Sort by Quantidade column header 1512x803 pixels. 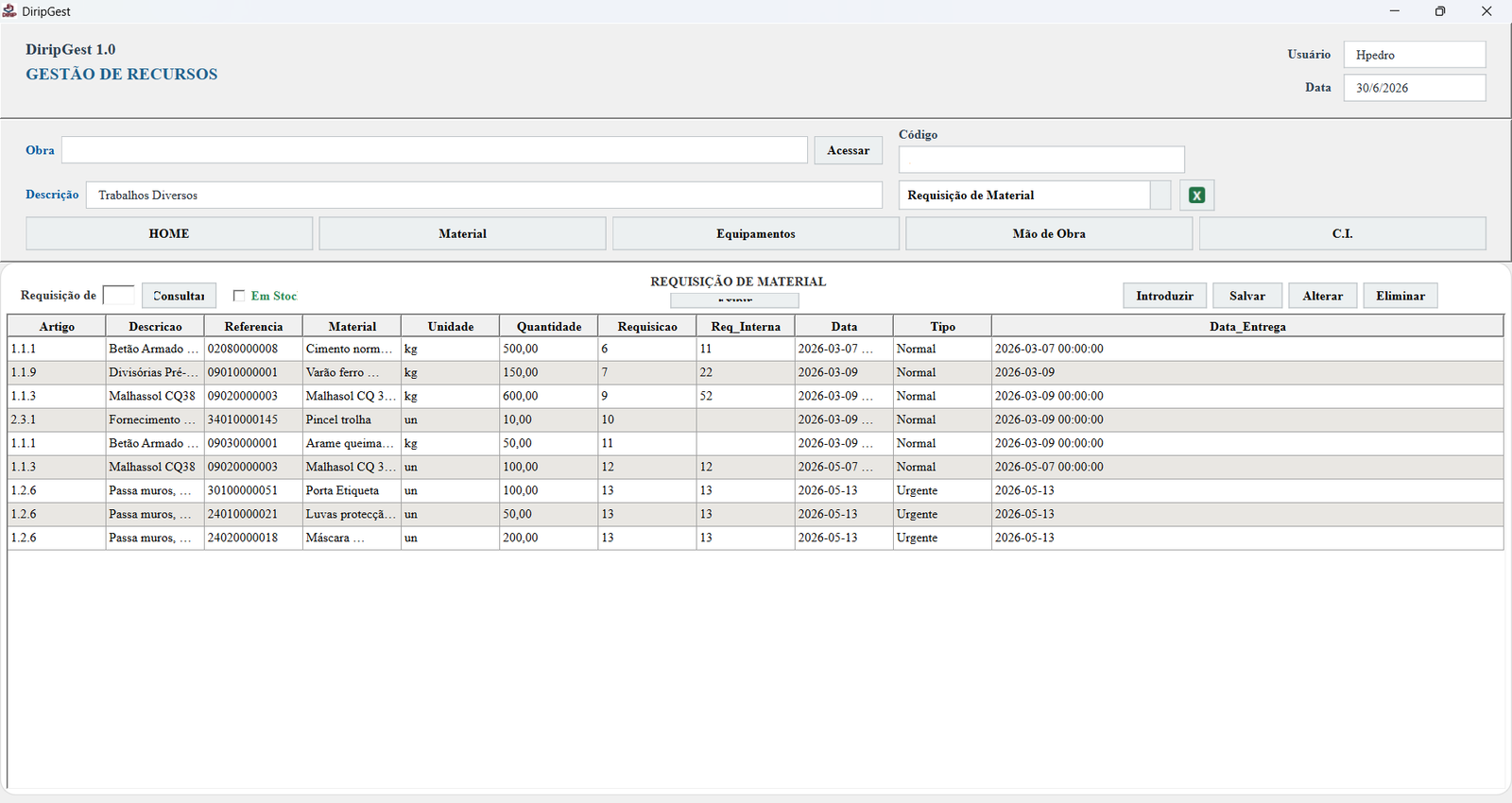point(549,326)
